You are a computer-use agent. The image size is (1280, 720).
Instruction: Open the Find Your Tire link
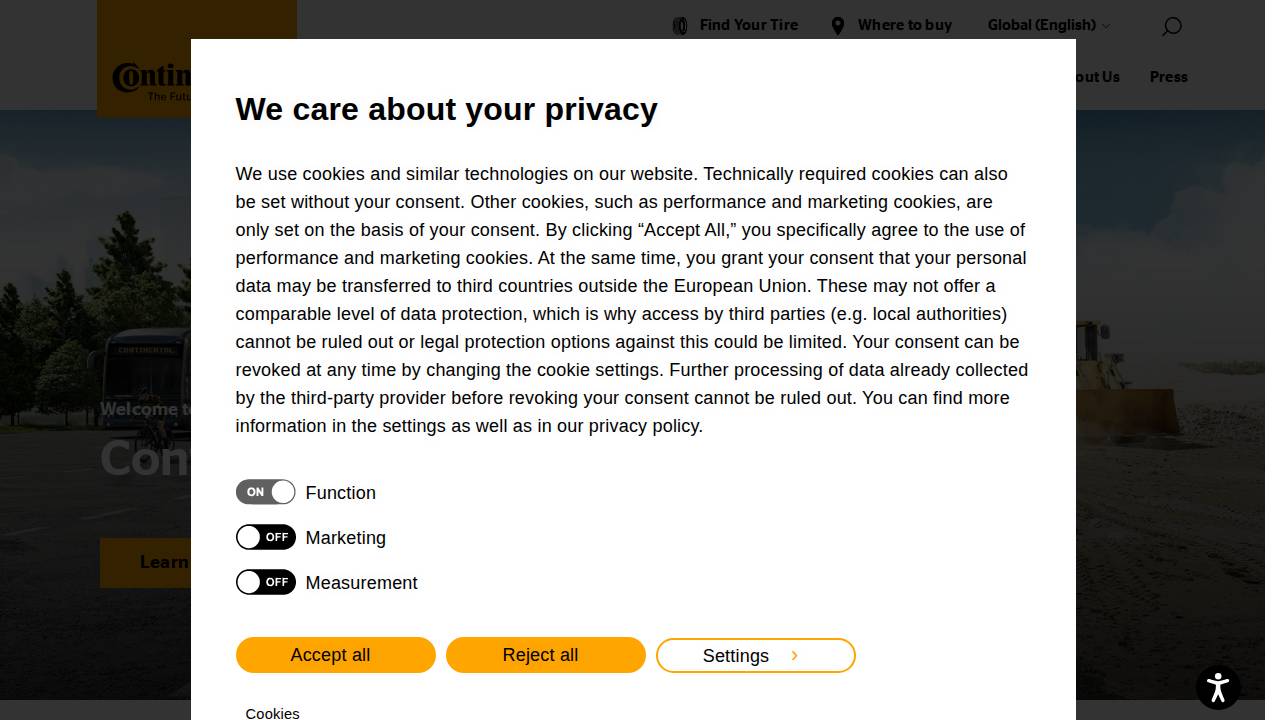tap(748, 25)
